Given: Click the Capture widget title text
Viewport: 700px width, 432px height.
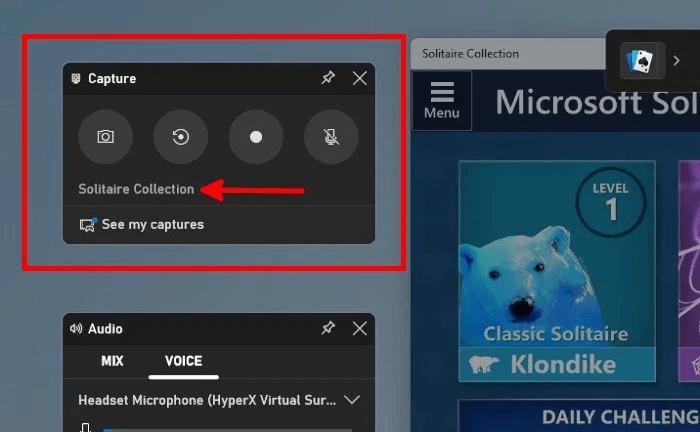Looking at the screenshot, I should tap(112, 79).
